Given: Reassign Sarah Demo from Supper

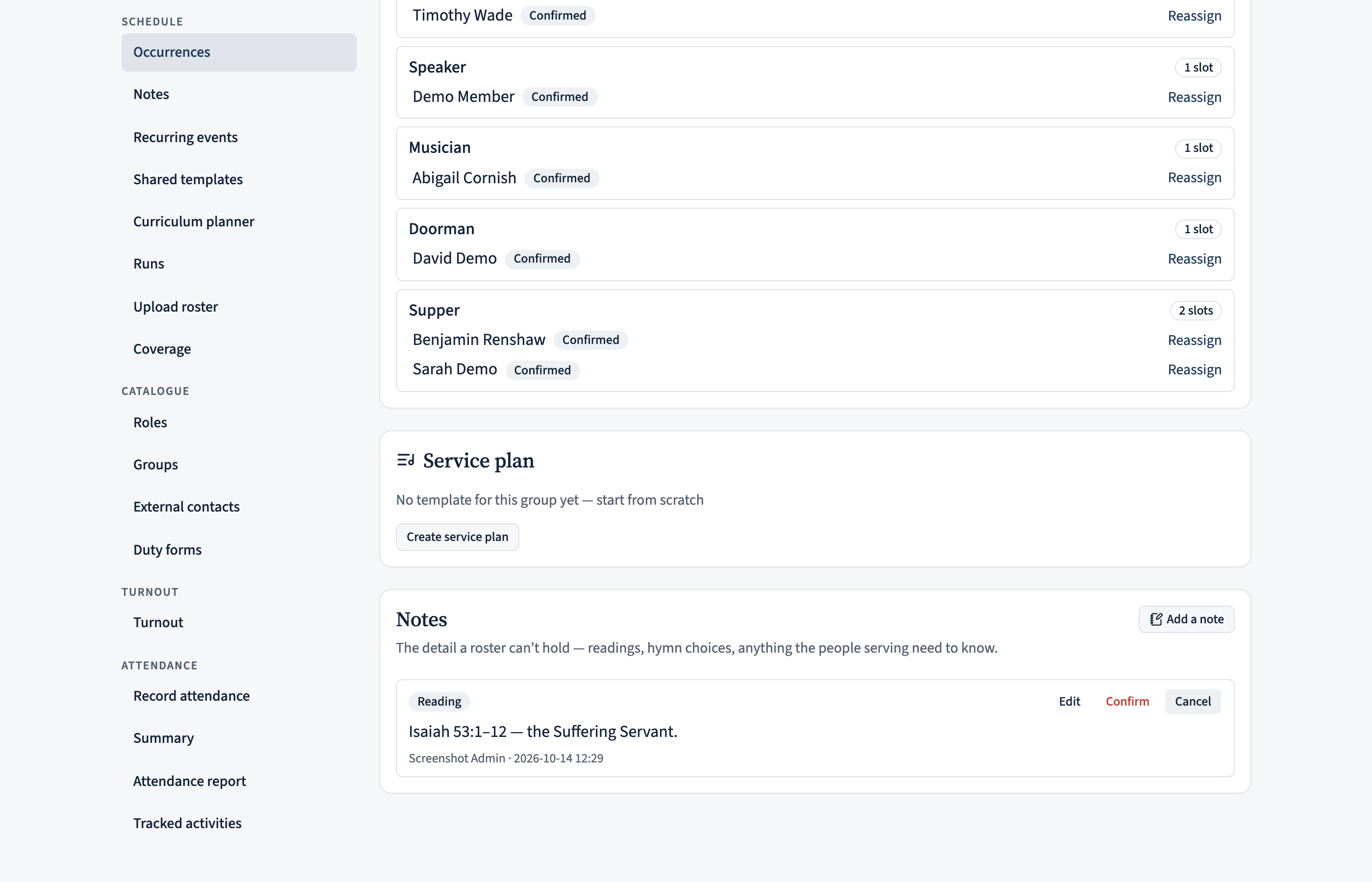Looking at the screenshot, I should (1195, 370).
